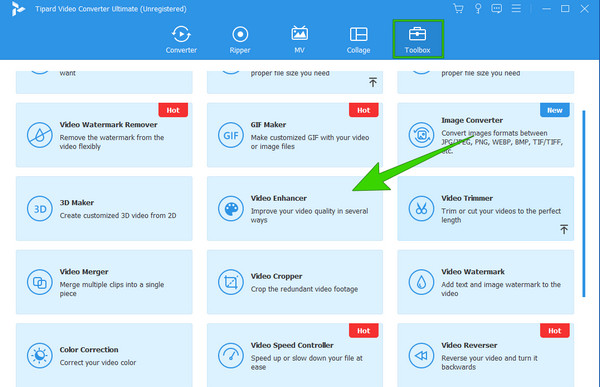Click the Video Speed Controller gauge icon
Image resolution: width=600 pixels, height=387 pixels.
[x=231, y=356]
